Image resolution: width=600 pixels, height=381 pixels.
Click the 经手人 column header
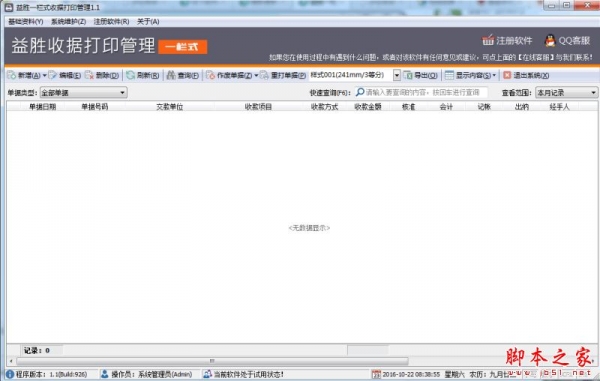pyautogui.click(x=559, y=107)
